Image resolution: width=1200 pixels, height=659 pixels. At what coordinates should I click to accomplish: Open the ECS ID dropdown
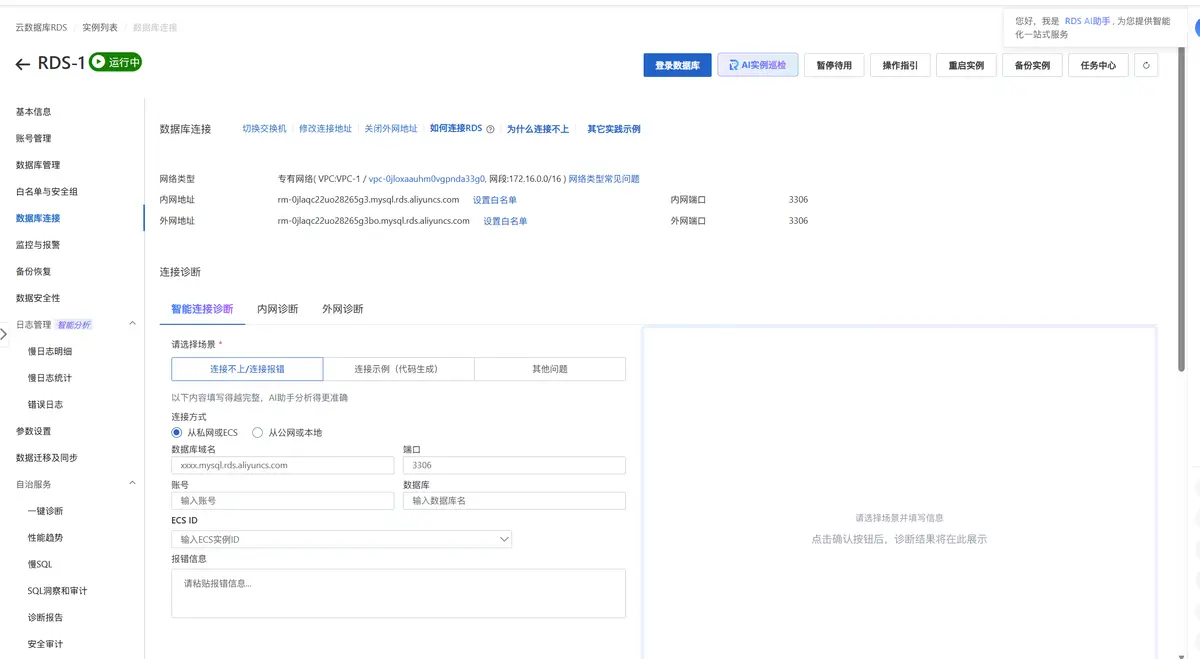342,539
